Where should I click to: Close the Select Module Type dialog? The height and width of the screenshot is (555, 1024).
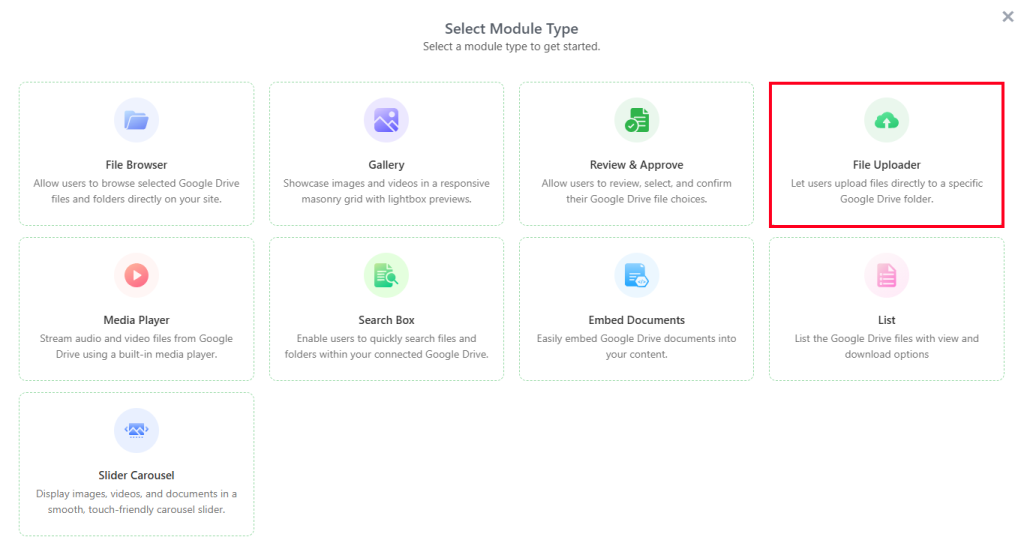click(x=1007, y=17)
